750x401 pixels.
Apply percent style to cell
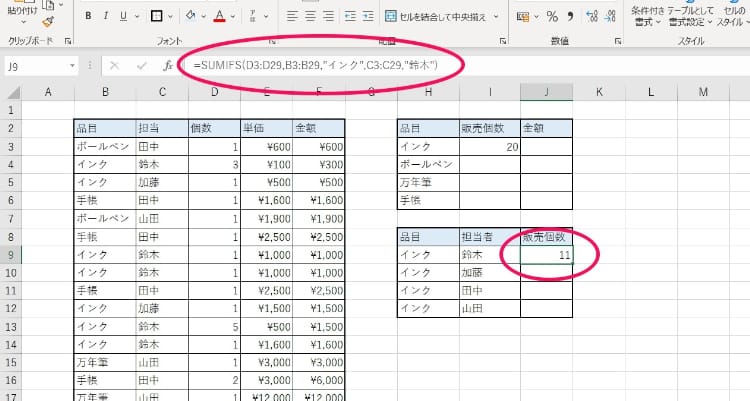550,16
